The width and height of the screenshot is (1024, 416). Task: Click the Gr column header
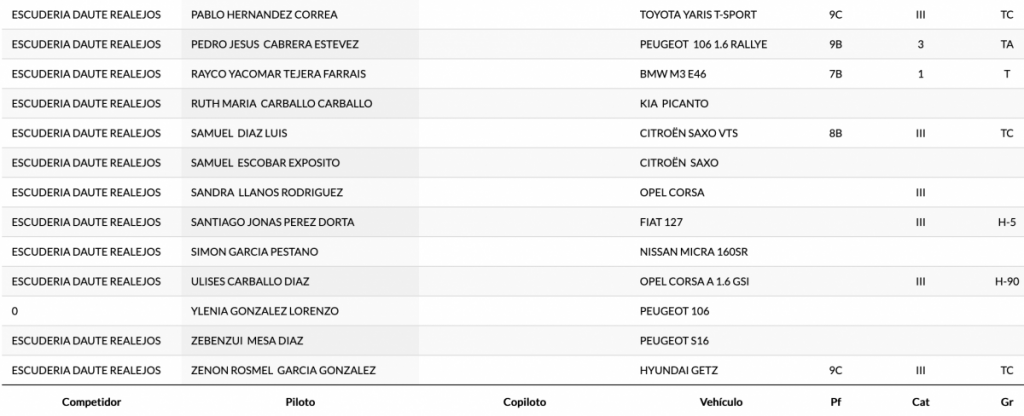tap(1006, 402)
